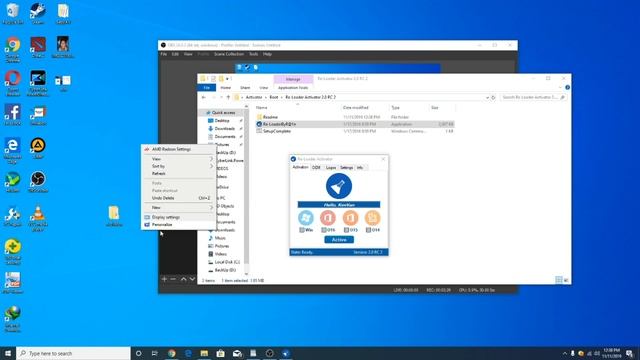Viewport: 640px width, 360px height.
Task: Open the AIMP desktop shortcut
Action: (38, 148)
